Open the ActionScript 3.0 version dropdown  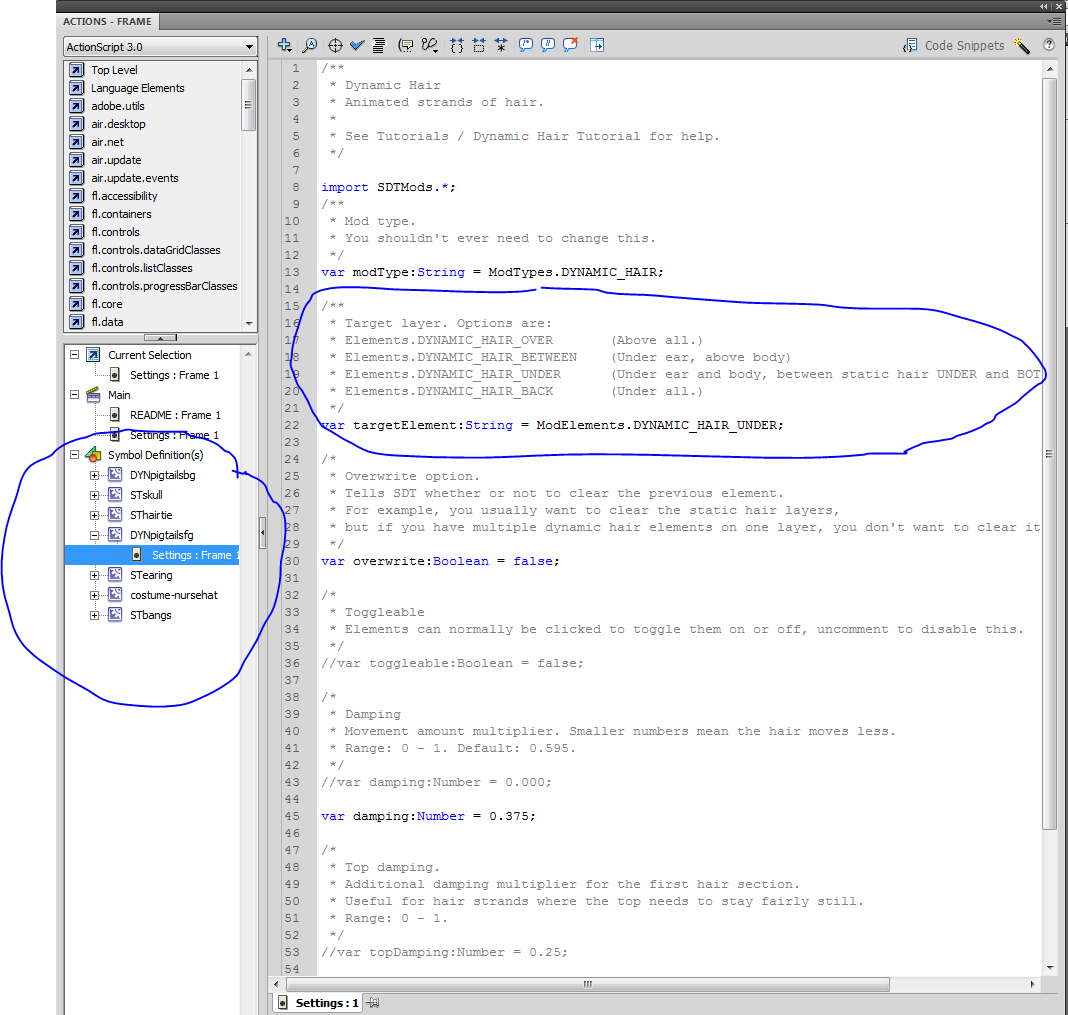(160, 47)
